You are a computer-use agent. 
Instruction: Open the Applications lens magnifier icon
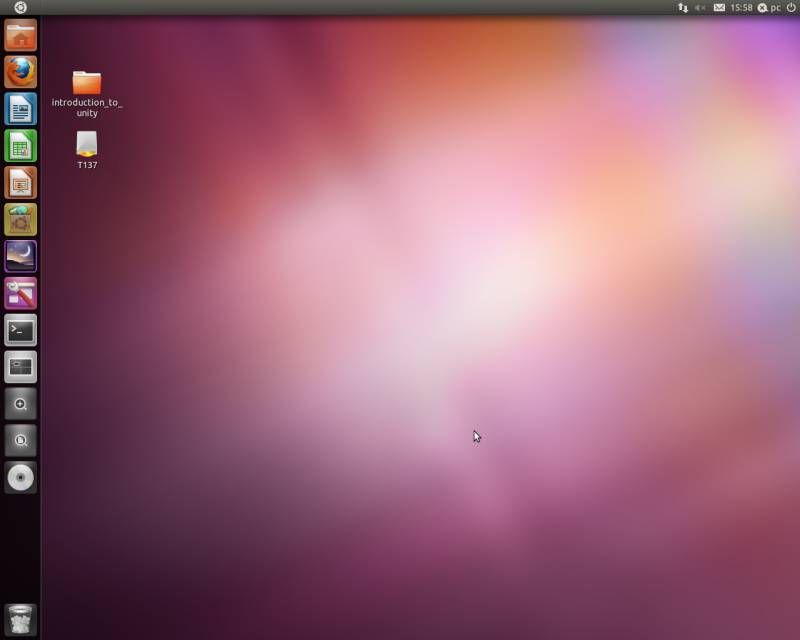(x=20, y=404)
